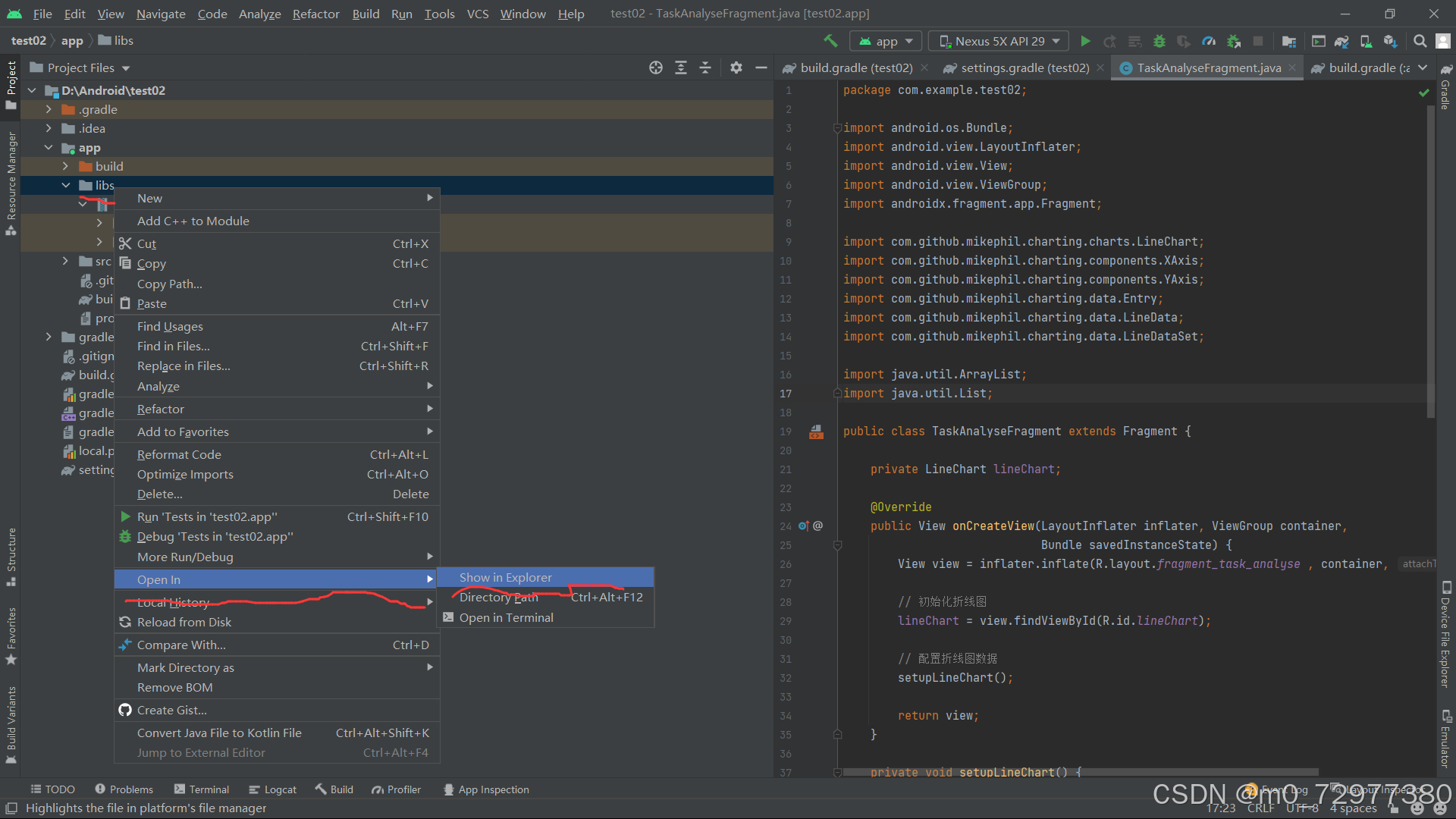Screen dimensions: 1456x819
Task: Click the Search Everywhere magnifier icon
Action: (x=1420, y=41)
